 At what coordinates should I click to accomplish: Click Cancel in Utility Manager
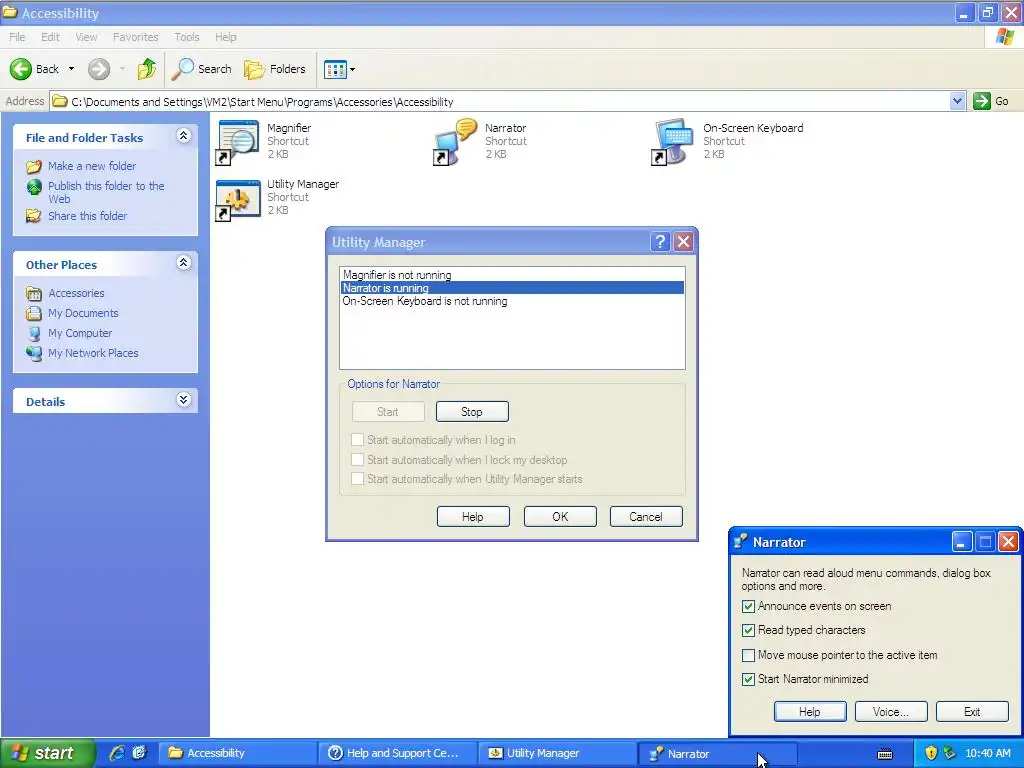pos(646,517)
